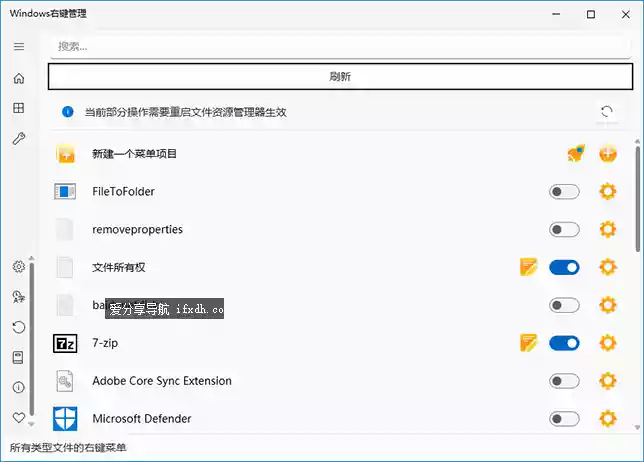Click the heart donate sidebar icon
This screenshot has width=644, height=462.
click(x=19, y=418)
